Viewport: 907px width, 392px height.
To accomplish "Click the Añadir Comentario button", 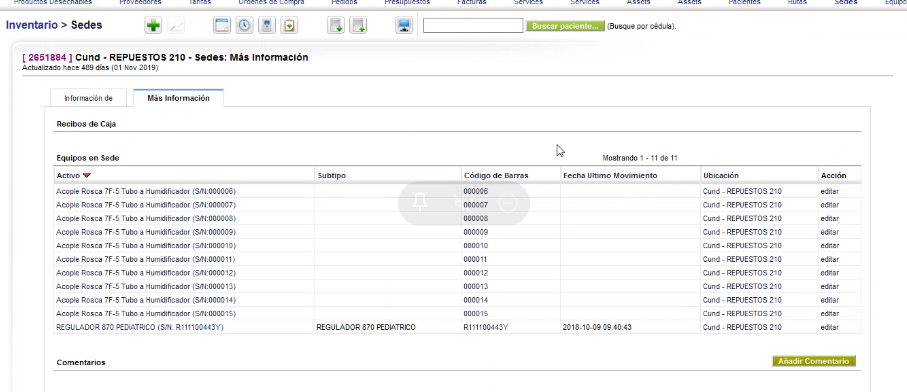I will click(x=813, y=361).
